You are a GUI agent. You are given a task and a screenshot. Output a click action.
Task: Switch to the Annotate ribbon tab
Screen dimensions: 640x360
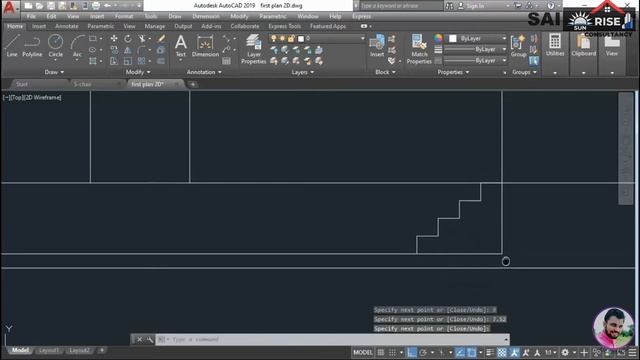click(x=67, y=26)
